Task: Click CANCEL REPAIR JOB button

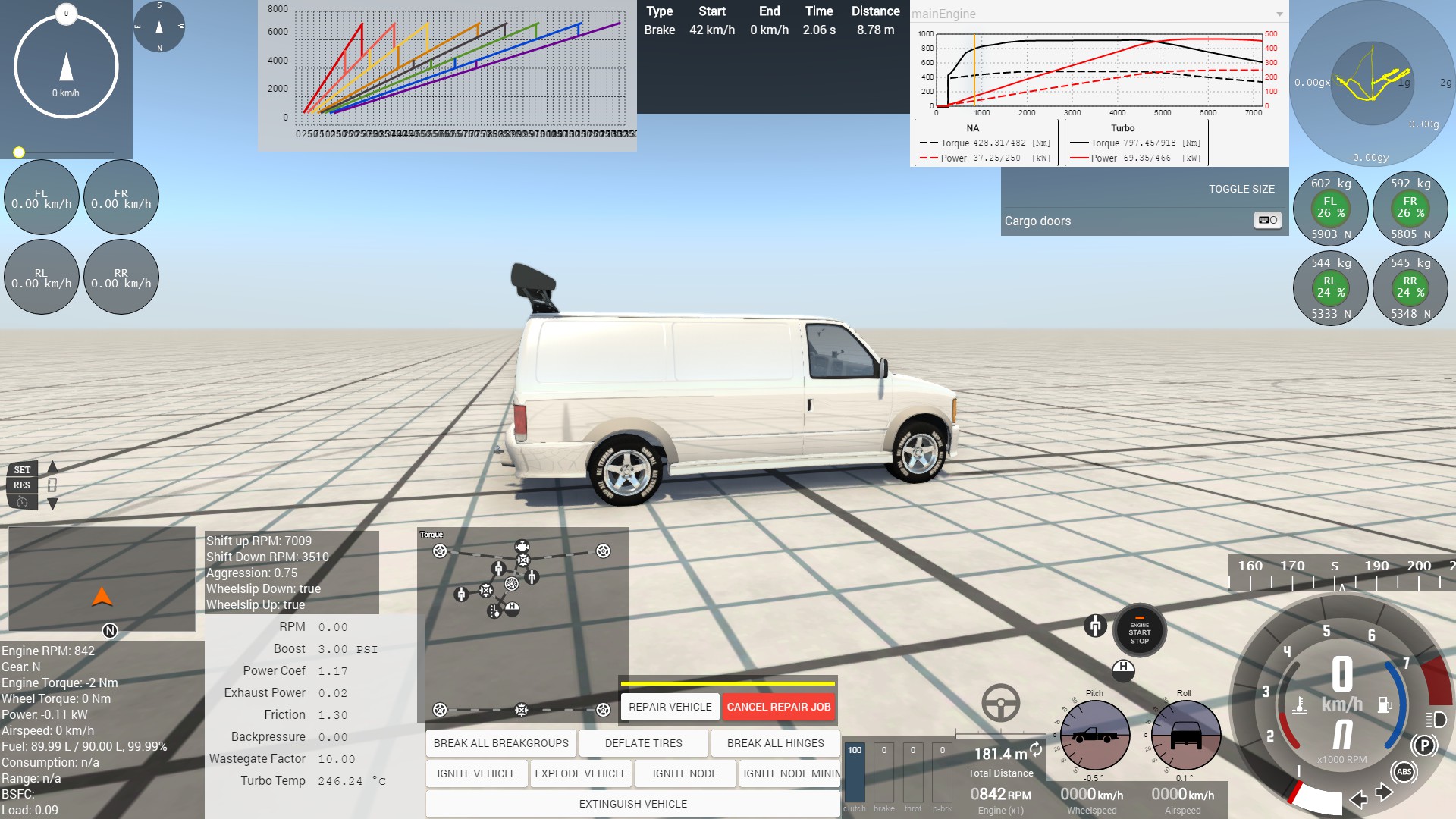Action: pyautogui.click(x=778, y=707)
